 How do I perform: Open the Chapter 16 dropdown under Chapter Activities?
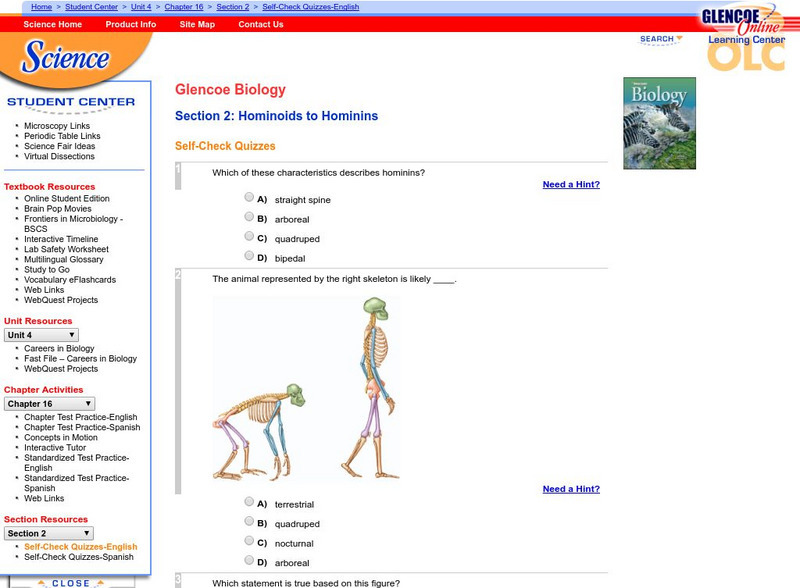pos(48,401)
